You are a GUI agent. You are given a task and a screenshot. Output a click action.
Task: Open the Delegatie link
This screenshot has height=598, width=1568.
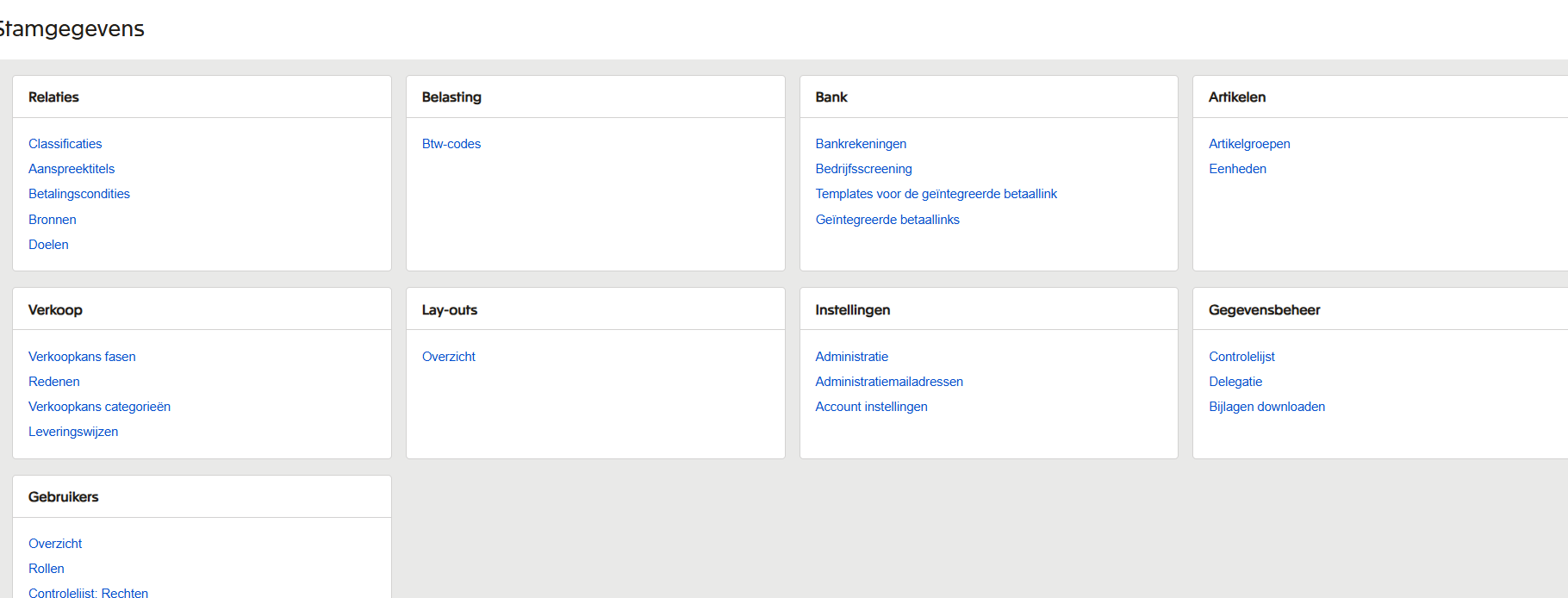(x=1235, y=382)
